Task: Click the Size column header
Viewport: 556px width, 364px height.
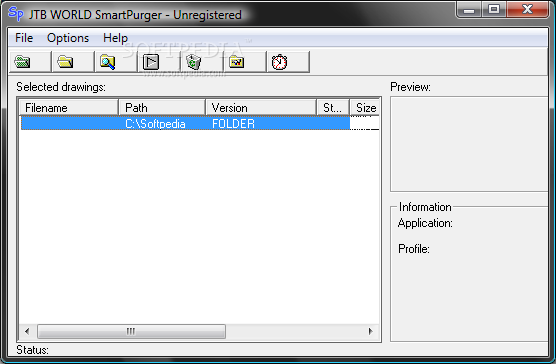Action: click(x=365, y=107)
